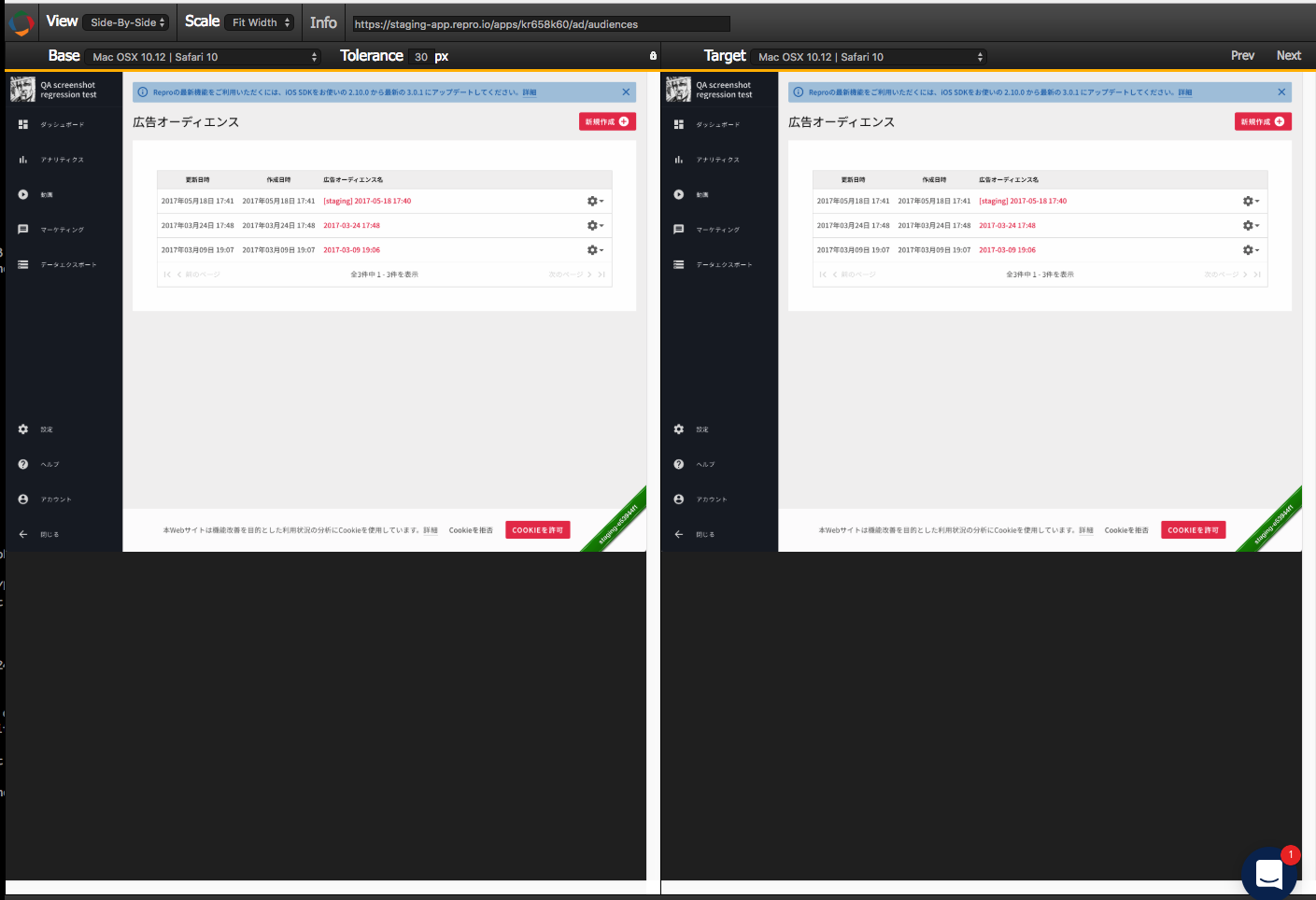Viewport: 1316px width, 900px height.
Task: Open 2017-03-09 19:06 link in Base pane
Action: pyautogui.click(x=351, y=249)
